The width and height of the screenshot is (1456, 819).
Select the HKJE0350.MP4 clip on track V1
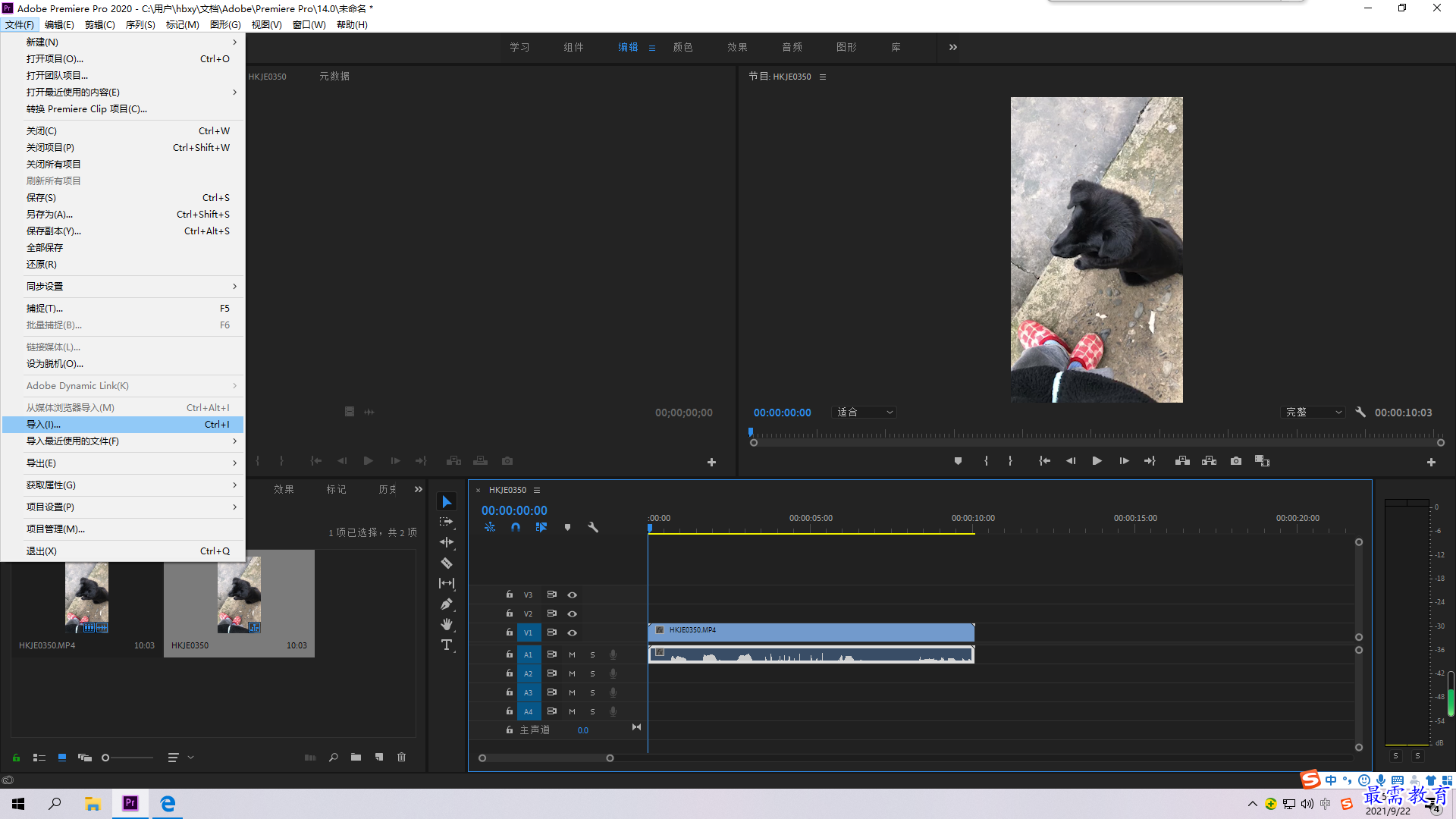pyautogui.click(x=811, y=632)
